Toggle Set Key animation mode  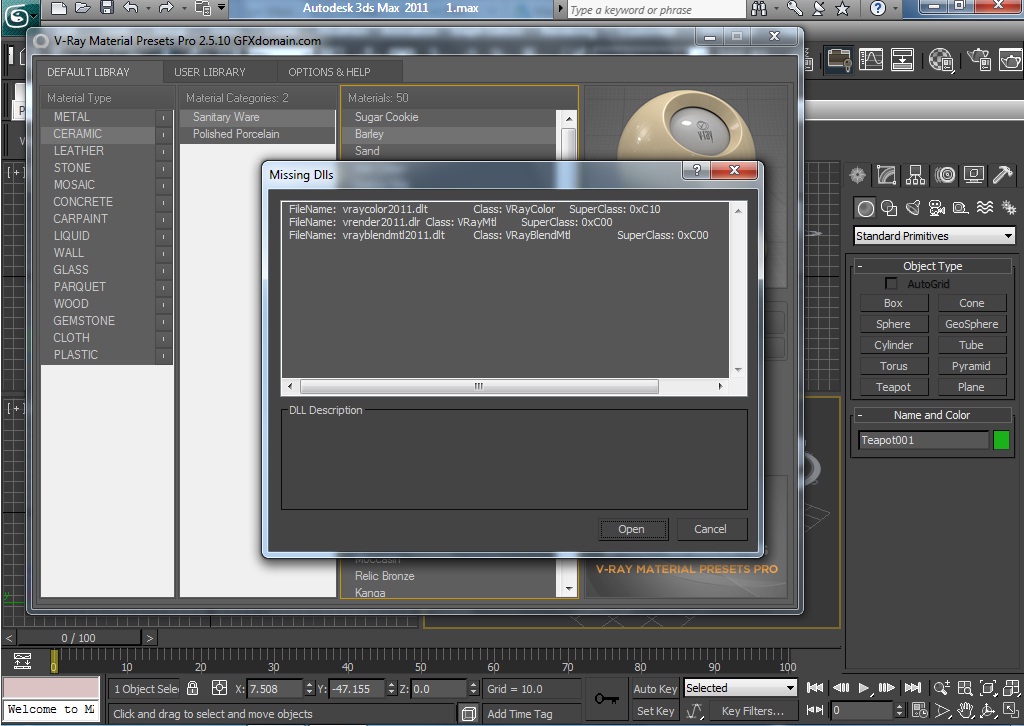pyautogui.click(x=655, y=711)
